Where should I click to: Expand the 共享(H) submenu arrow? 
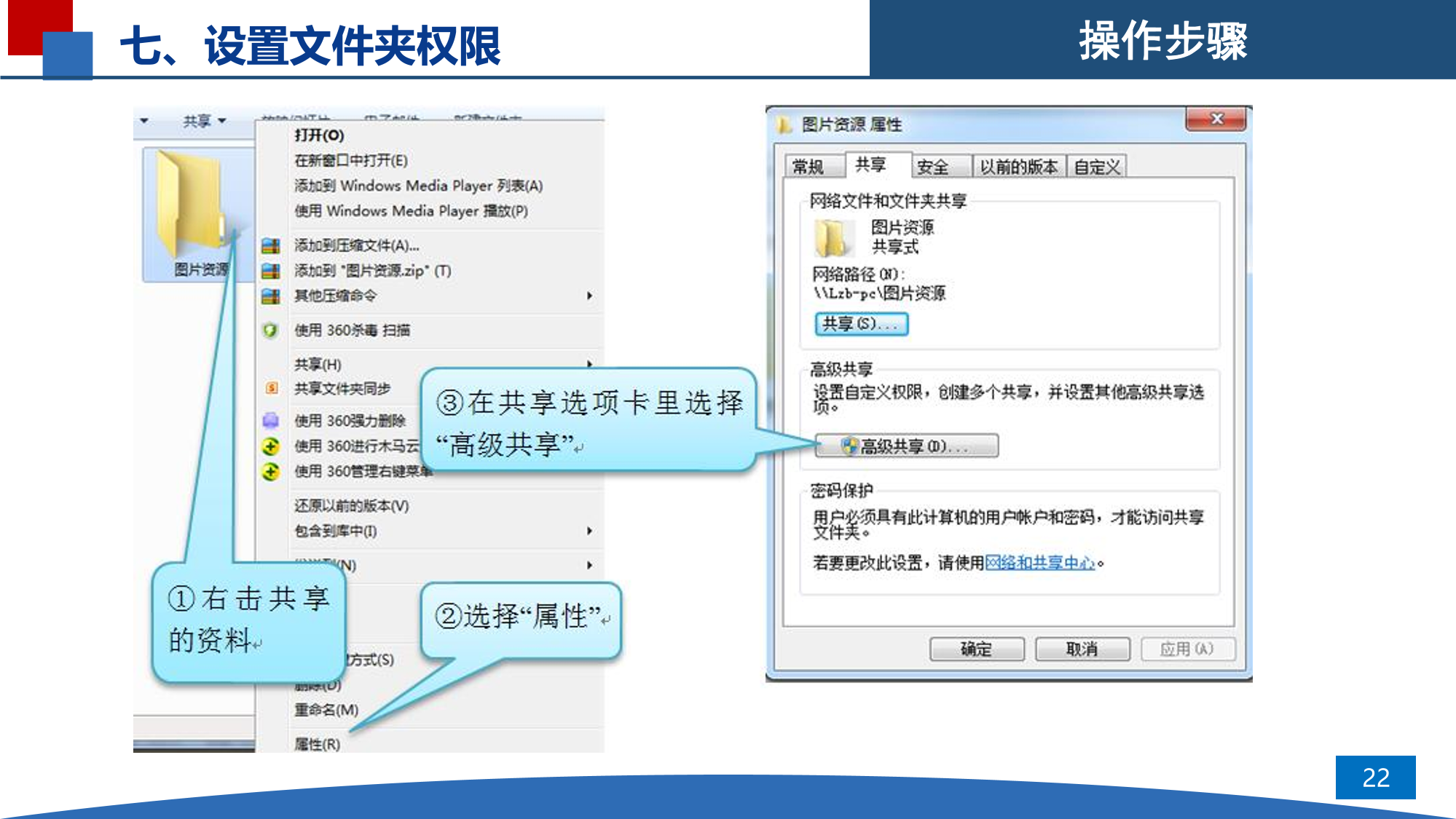[589, 363]
